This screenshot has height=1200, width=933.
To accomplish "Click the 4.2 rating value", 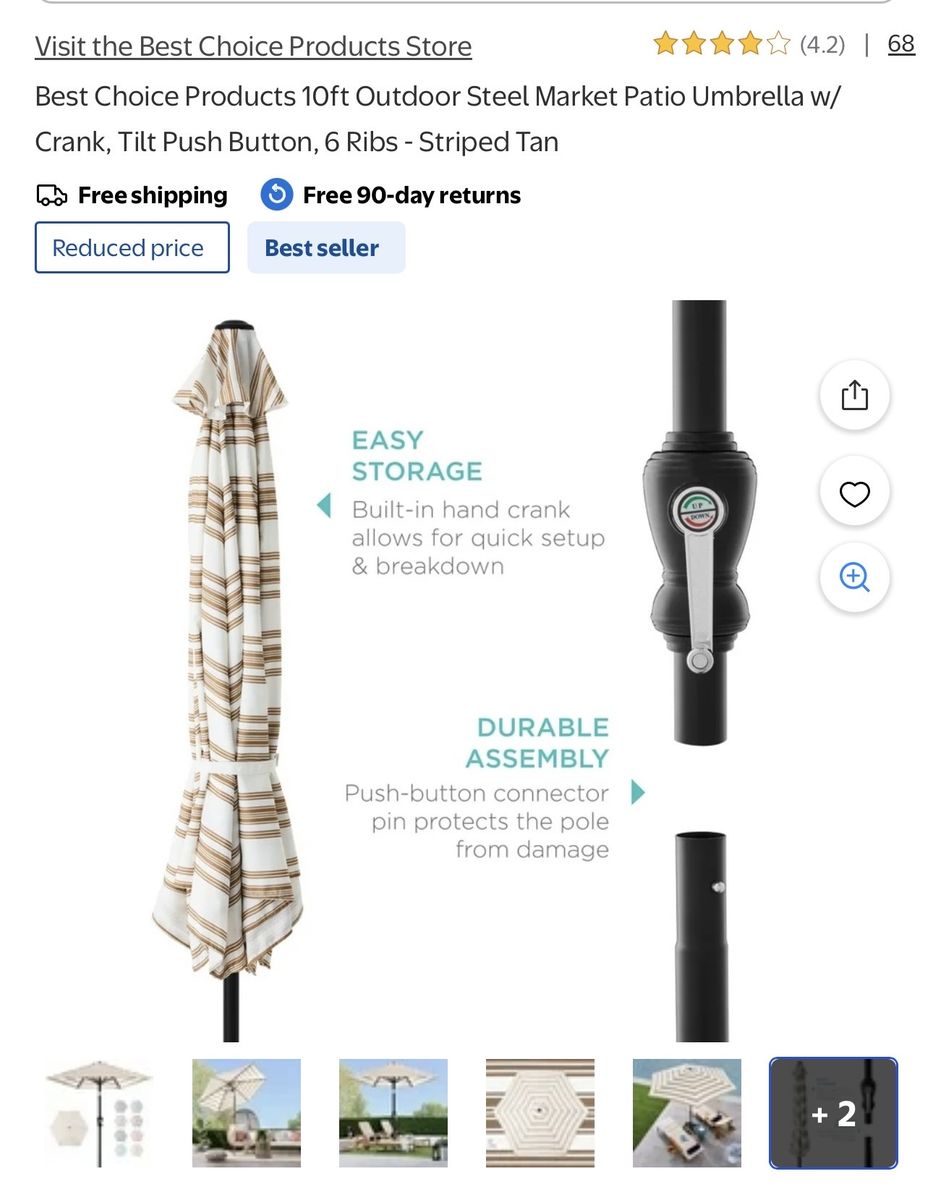I will click(x=822, y=45).
